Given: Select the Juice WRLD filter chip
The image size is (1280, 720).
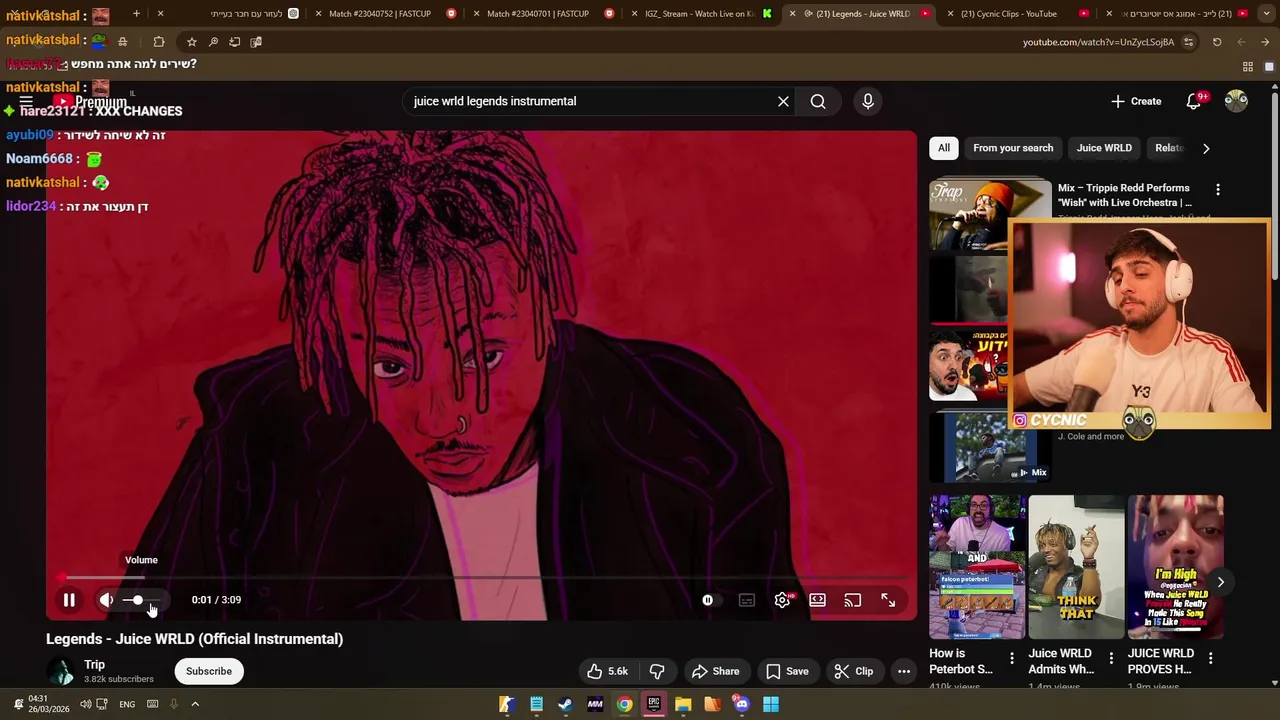Looking at the screenshot, I should [x=1104, y=148].
